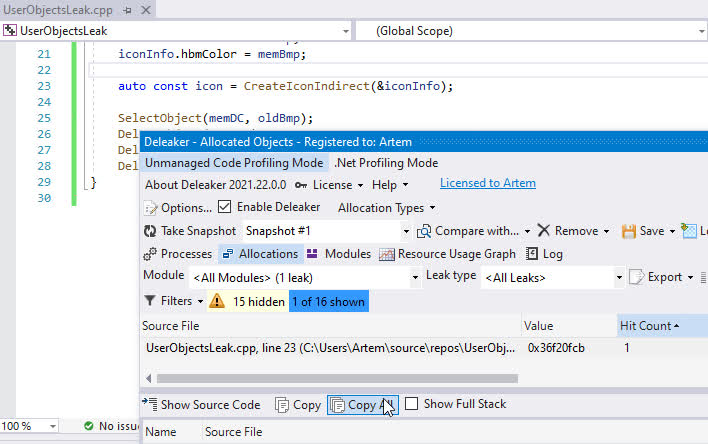This screenshot has width=708, height=444.
Task: Open the Module All Modules combo box
Action: point(305,277)
